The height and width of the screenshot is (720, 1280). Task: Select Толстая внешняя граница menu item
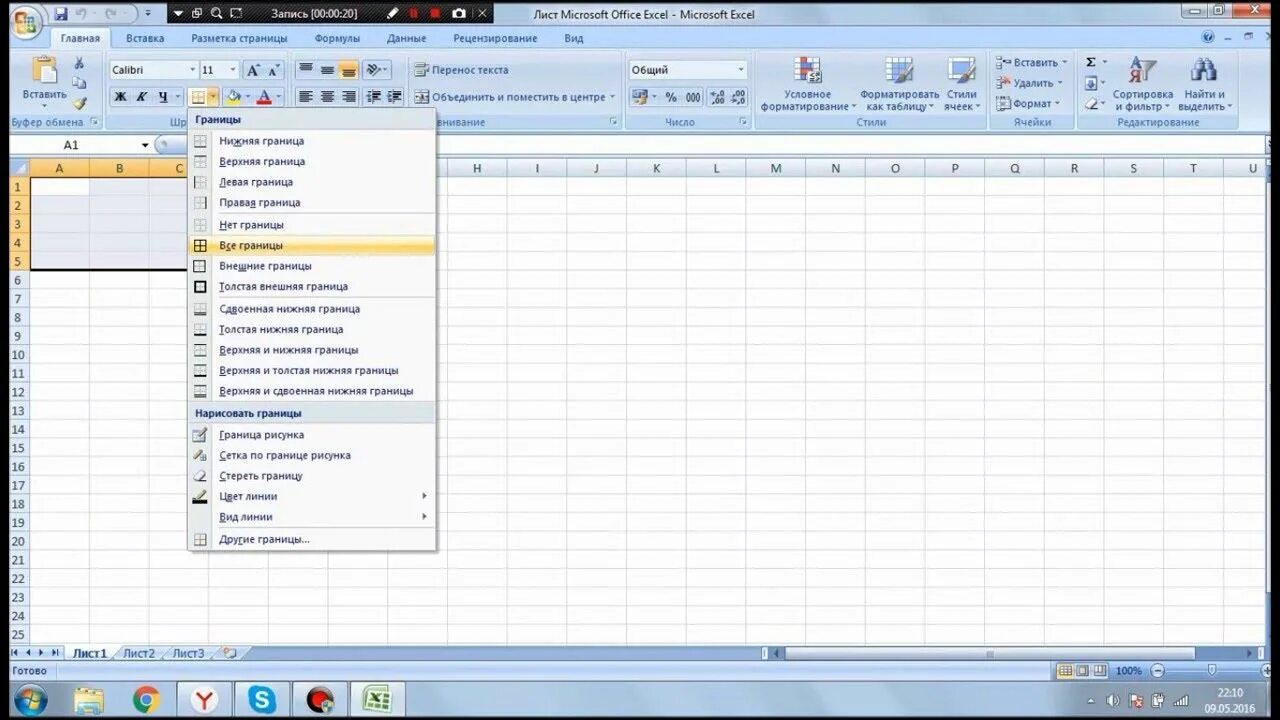(x=312, y=286)
